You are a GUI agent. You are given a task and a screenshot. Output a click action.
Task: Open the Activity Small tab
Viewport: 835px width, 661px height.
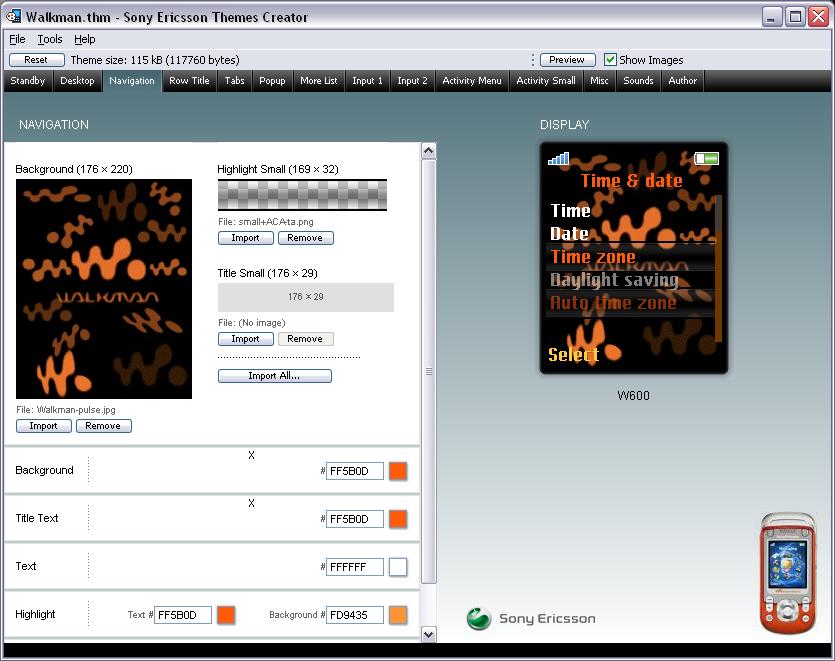click(546, 81)
